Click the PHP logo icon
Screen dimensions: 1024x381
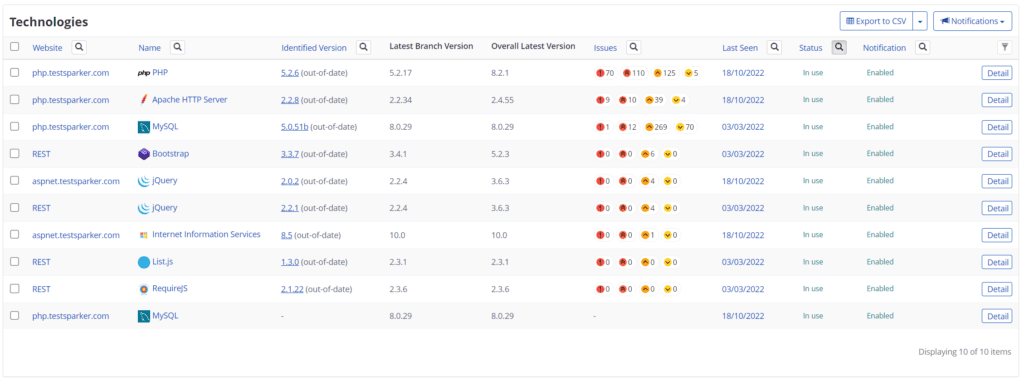144,73
